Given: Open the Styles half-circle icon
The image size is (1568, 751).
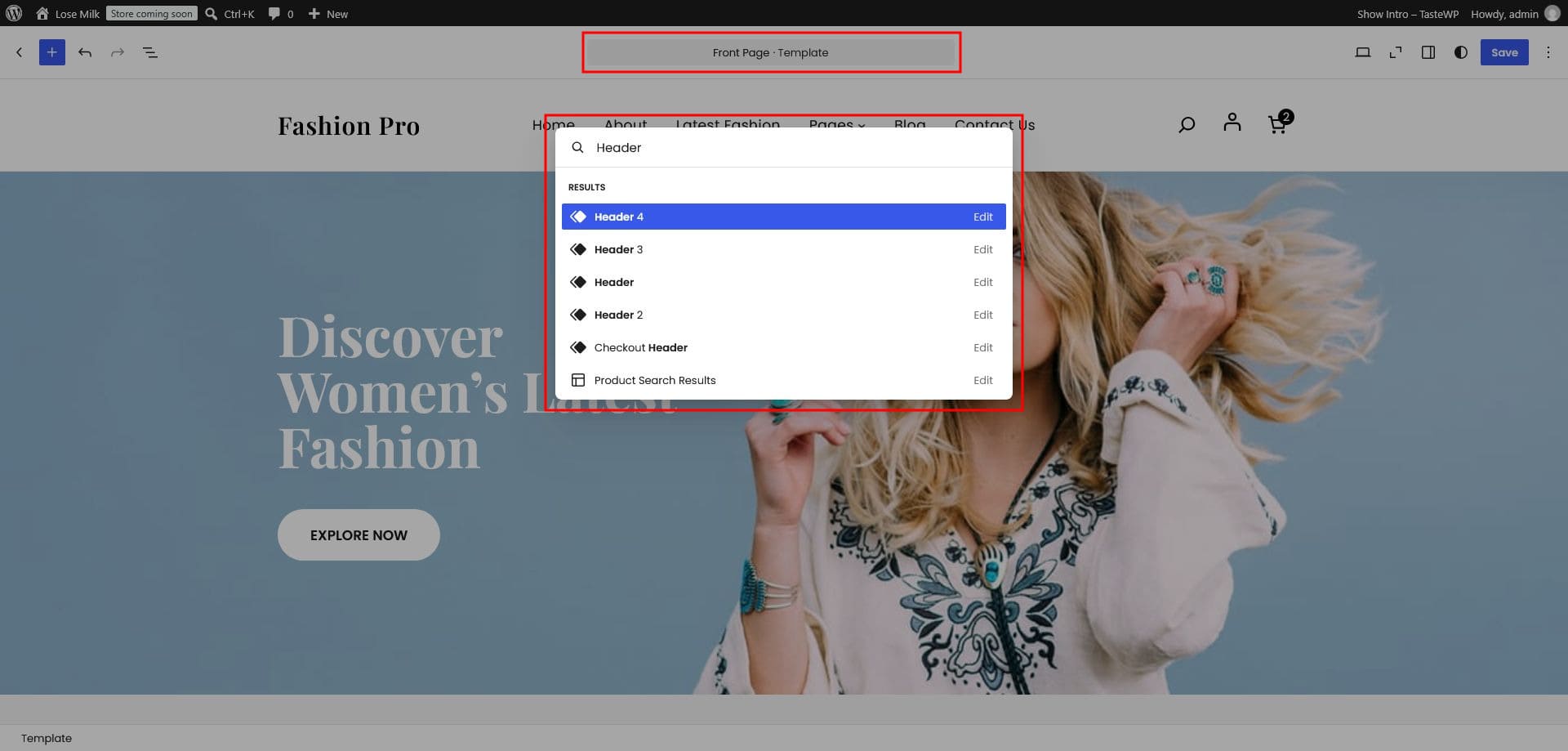Looking at the screenshot, I should click(1460, 52).
